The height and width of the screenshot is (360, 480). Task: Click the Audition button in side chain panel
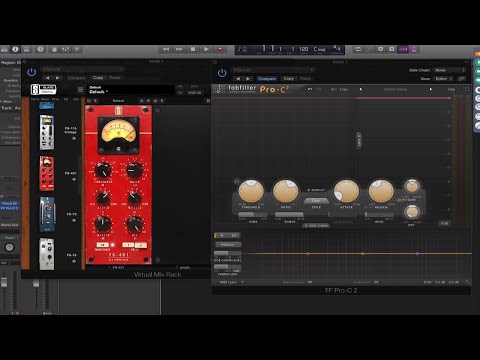227,244
